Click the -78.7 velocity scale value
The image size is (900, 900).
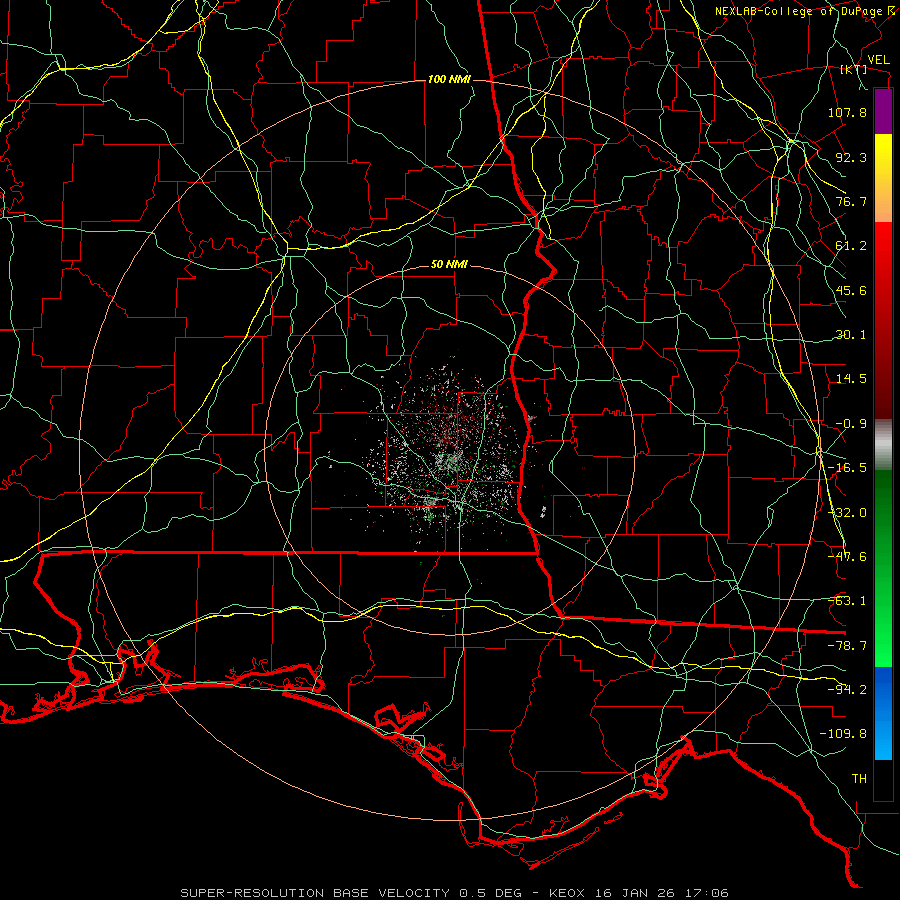847,646
